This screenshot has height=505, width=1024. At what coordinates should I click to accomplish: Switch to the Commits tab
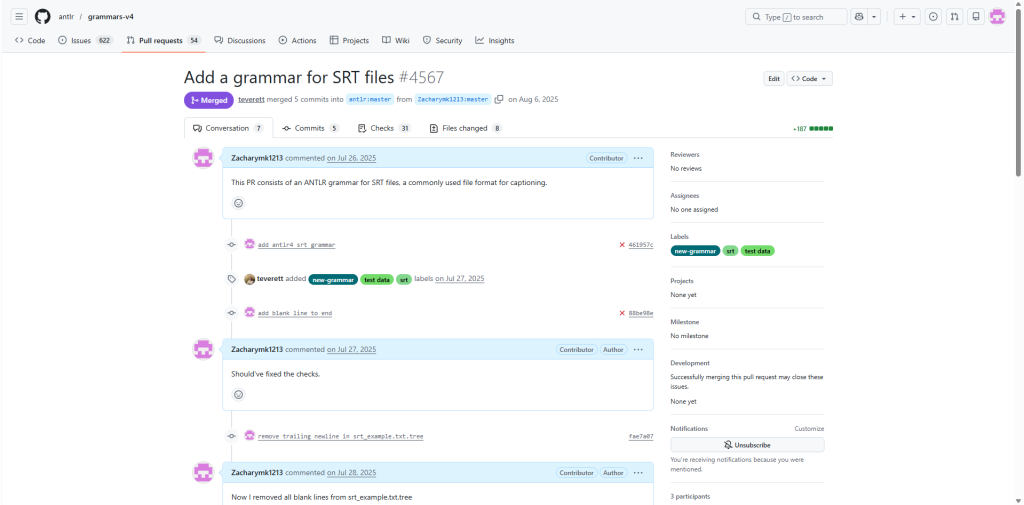coord(310,128)
